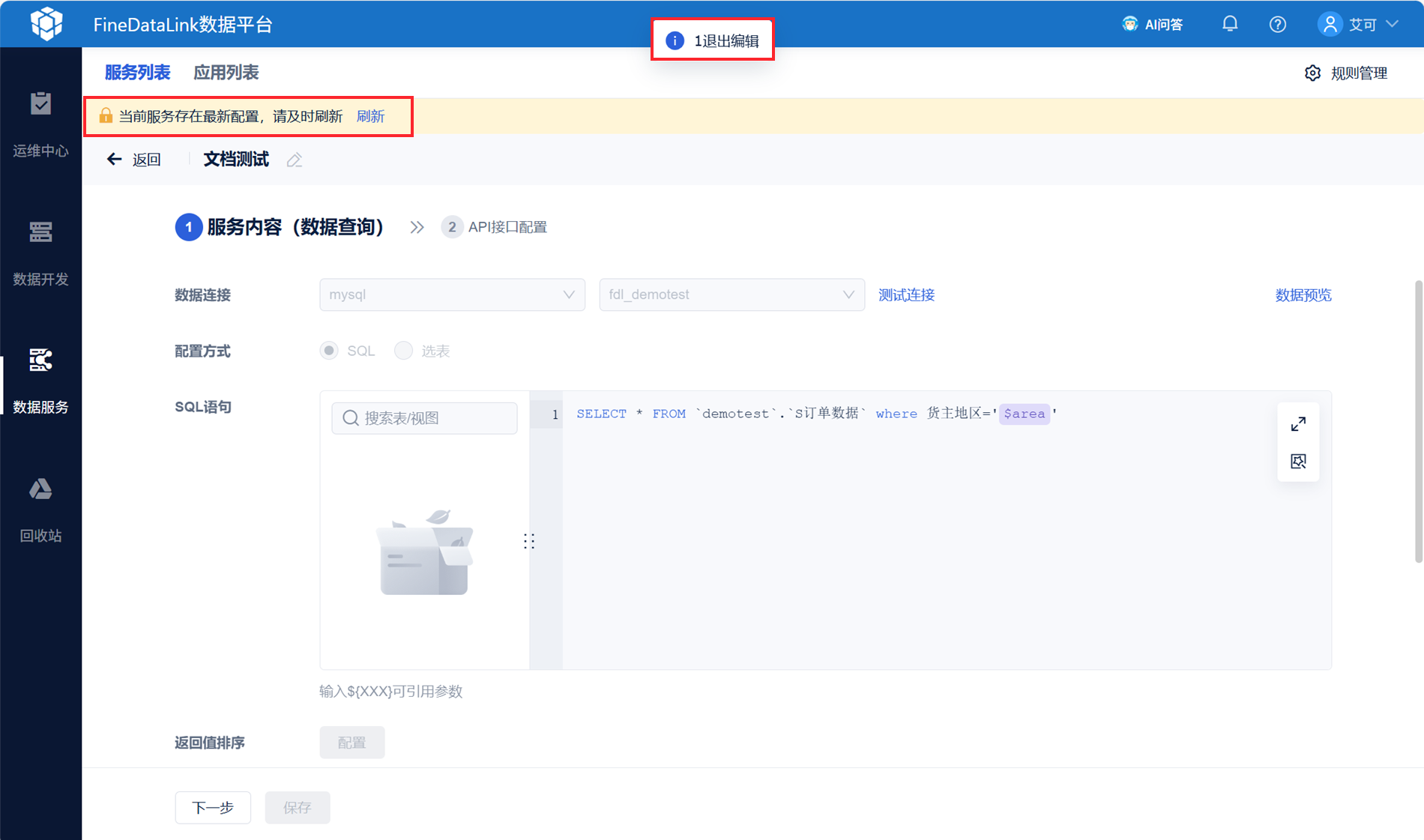Image resolution: width=1424 pixels, height=840 pixels.
Task: Go to step 2 API接口配置
Action: click(495, 227)
